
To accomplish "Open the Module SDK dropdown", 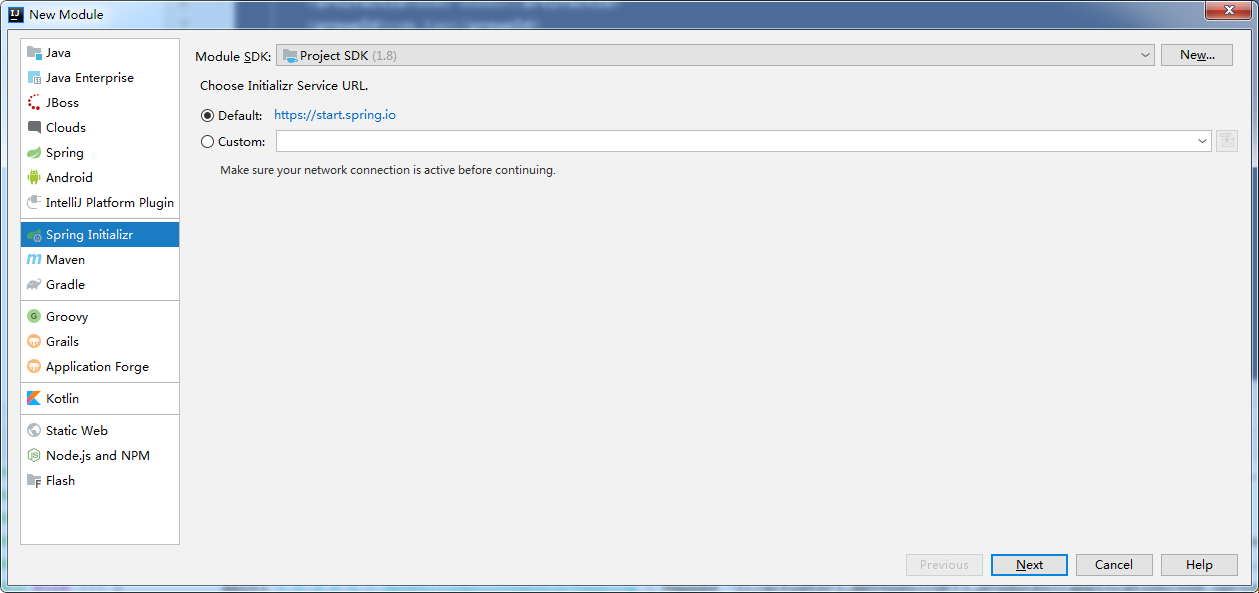I will pyautogui.click(x=715, y=55).
